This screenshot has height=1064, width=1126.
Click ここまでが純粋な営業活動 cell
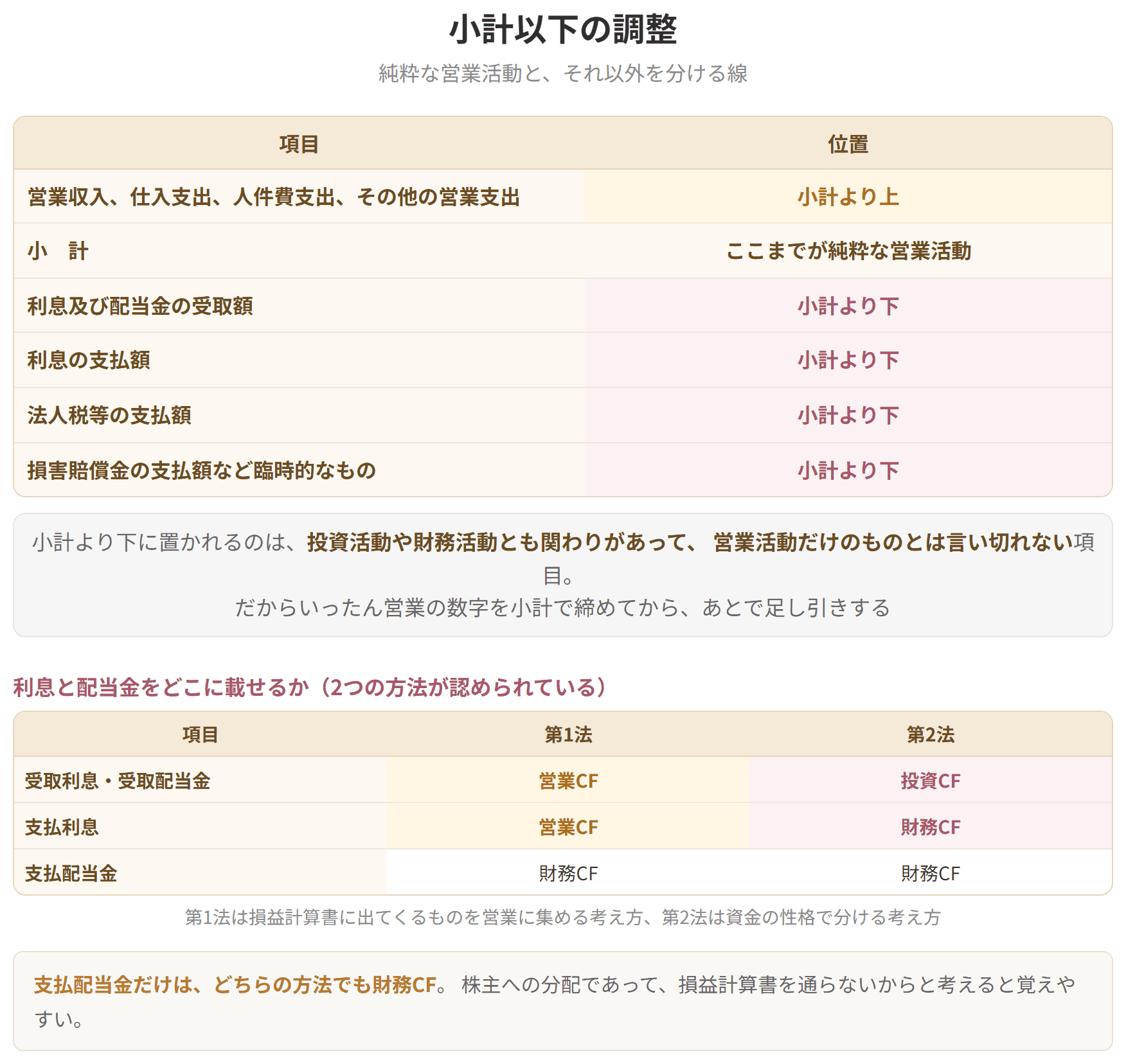[848, 251]
